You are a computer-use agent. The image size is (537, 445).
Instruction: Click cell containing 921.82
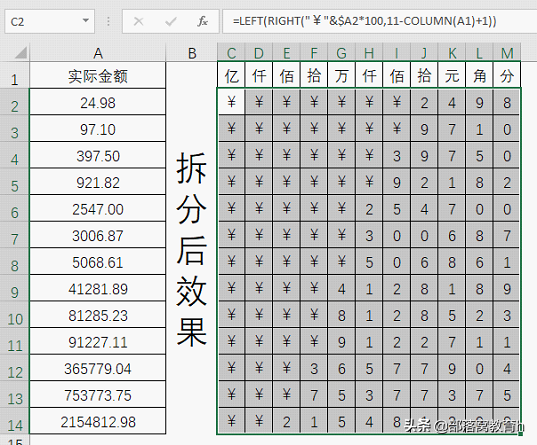[98, 182]
